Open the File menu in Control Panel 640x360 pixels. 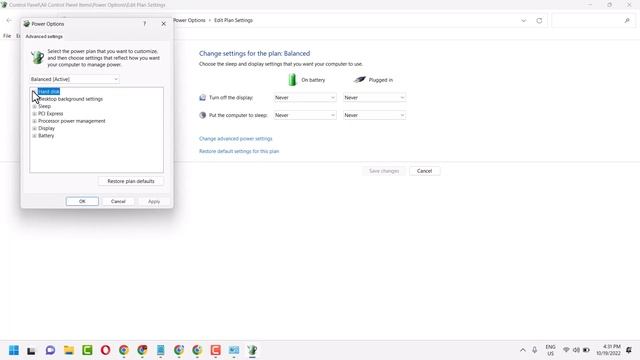click(7, 36)
